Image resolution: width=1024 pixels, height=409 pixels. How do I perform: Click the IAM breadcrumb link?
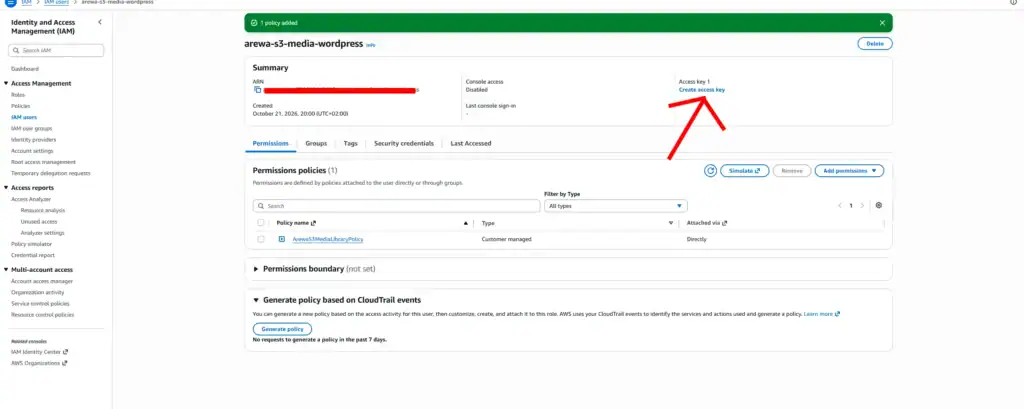26,2
